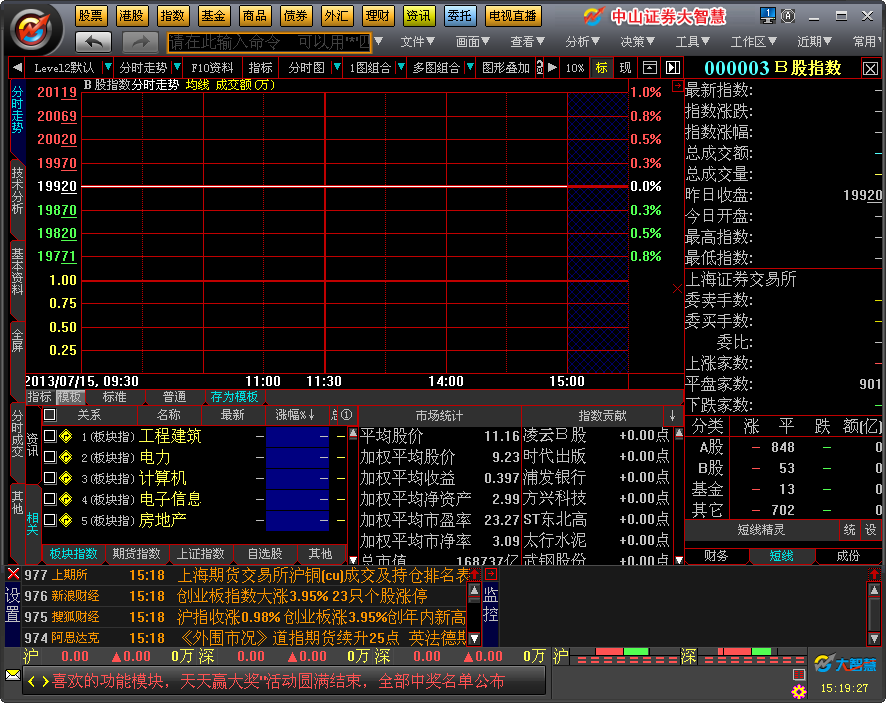Switch to the 期货指数 tab

pos(136,554)
